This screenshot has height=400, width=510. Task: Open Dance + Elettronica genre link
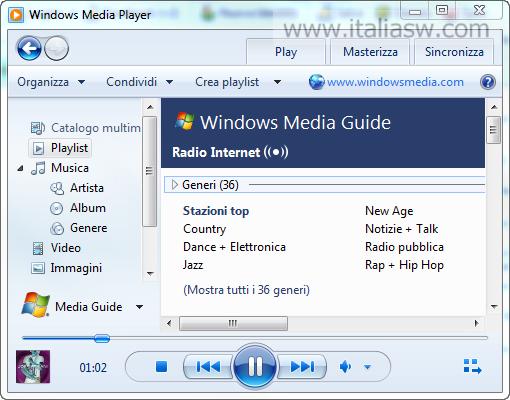coord(234,247)
